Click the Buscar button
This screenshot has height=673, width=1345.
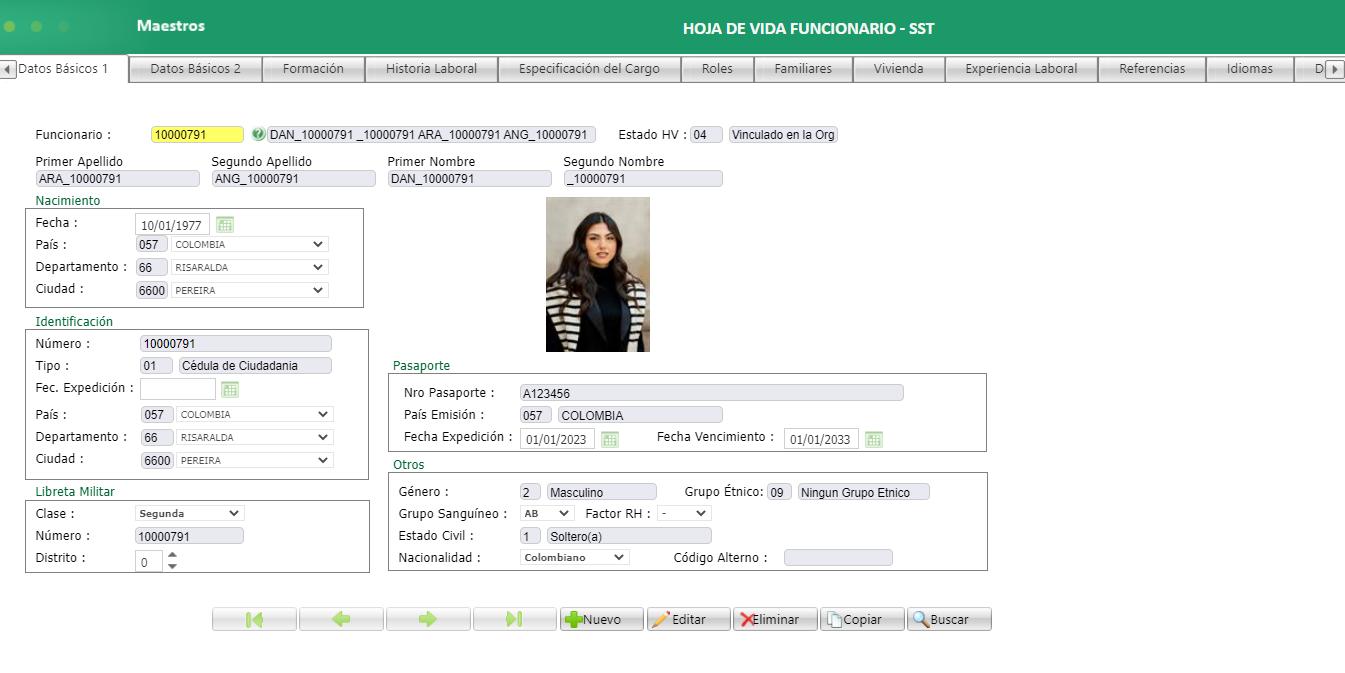[949, 619]
